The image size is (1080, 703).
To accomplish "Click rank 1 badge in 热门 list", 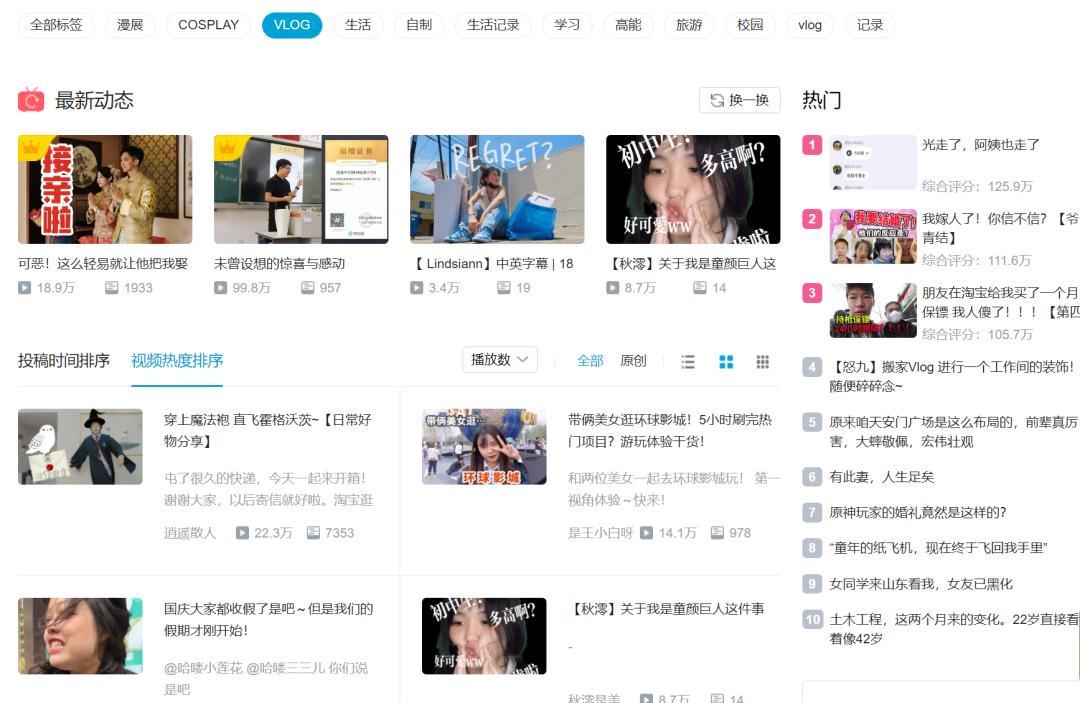I will 812,145.
